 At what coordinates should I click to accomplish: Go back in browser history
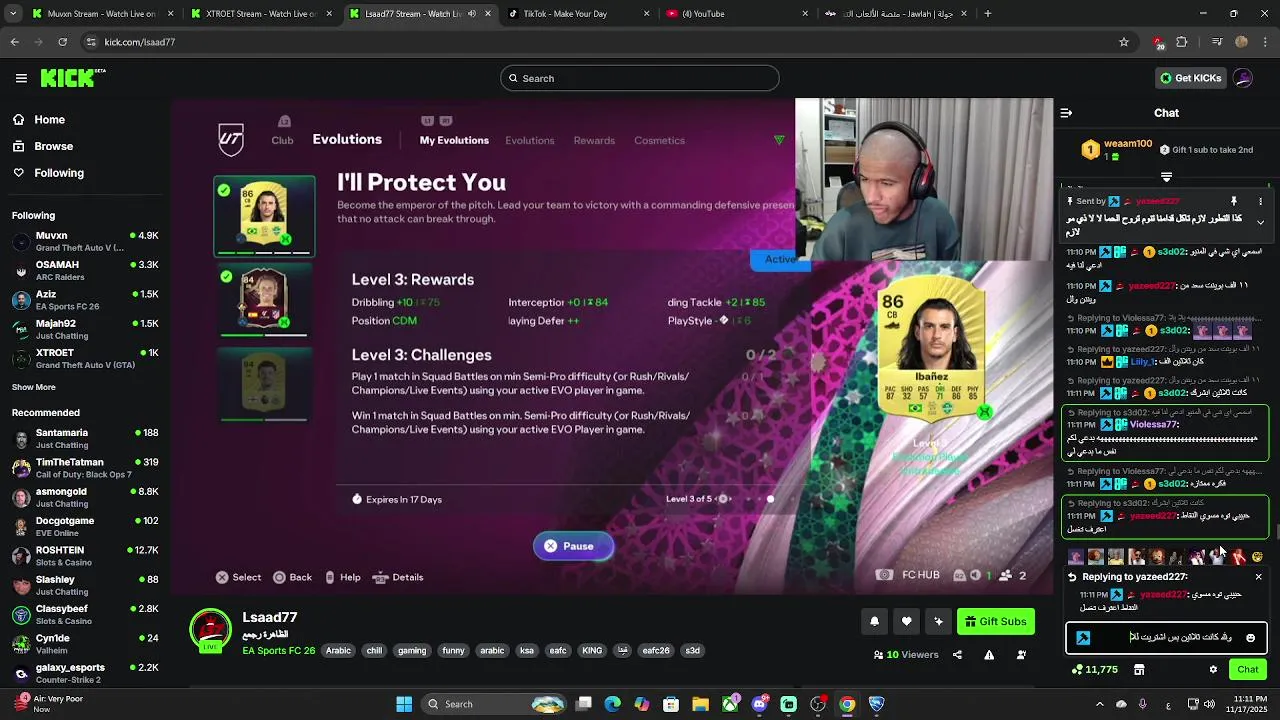(14, 42)
